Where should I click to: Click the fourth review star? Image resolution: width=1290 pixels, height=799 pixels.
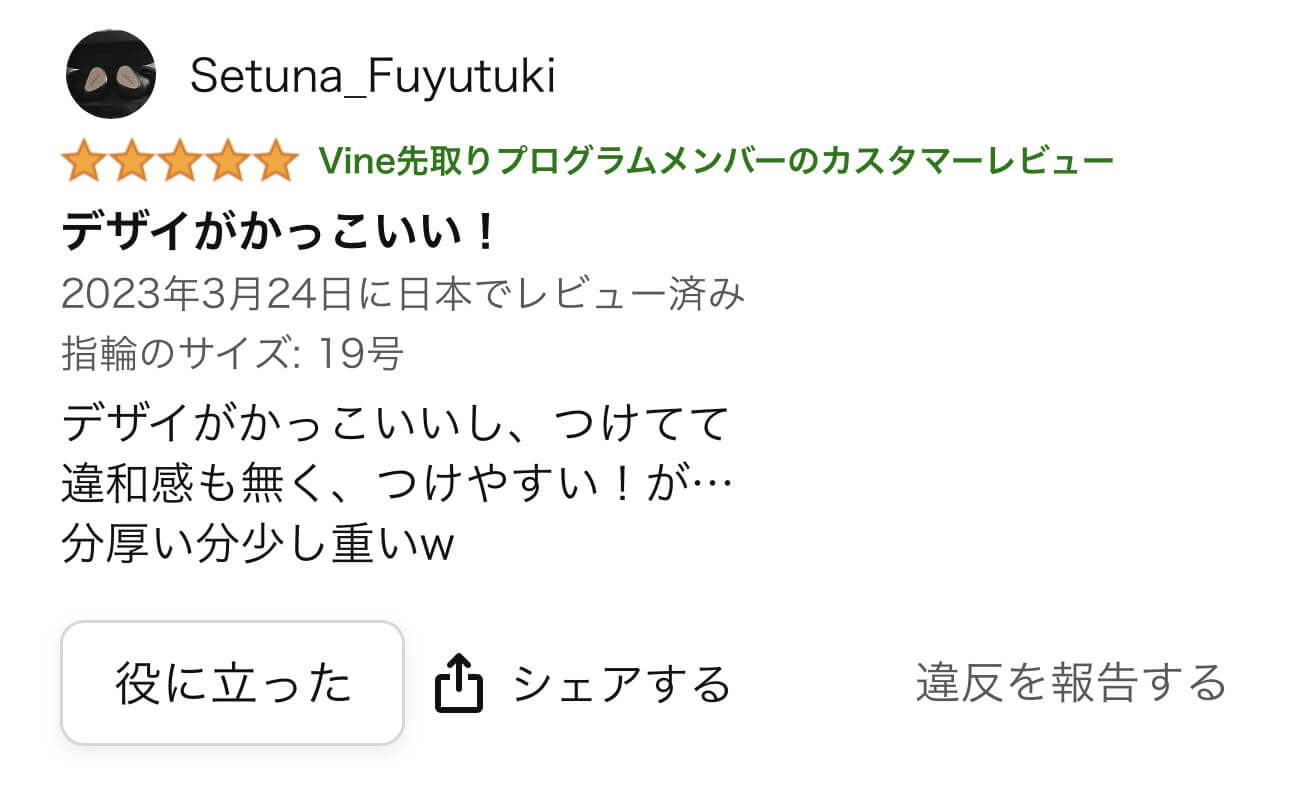point(228,161)
